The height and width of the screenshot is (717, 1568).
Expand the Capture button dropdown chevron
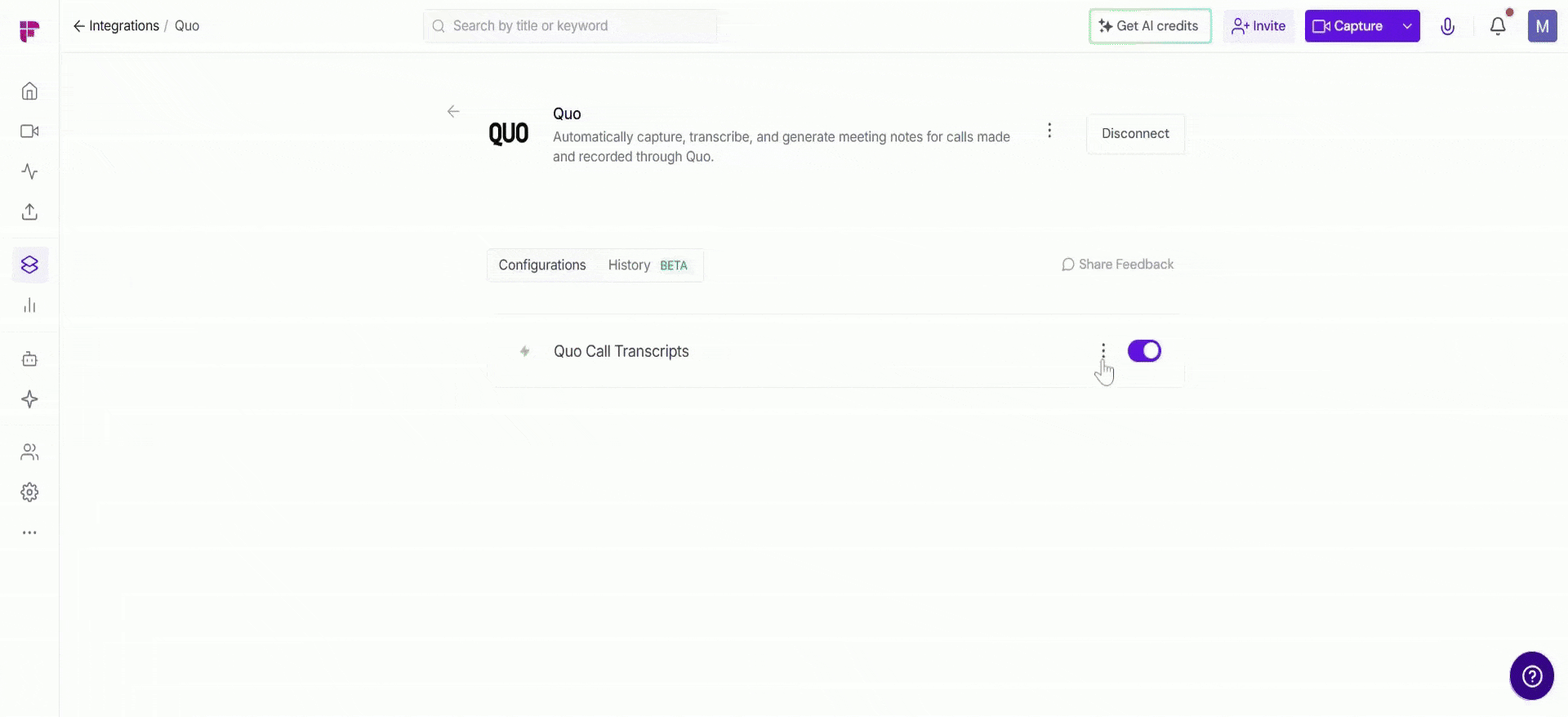tap(1406, 26)
